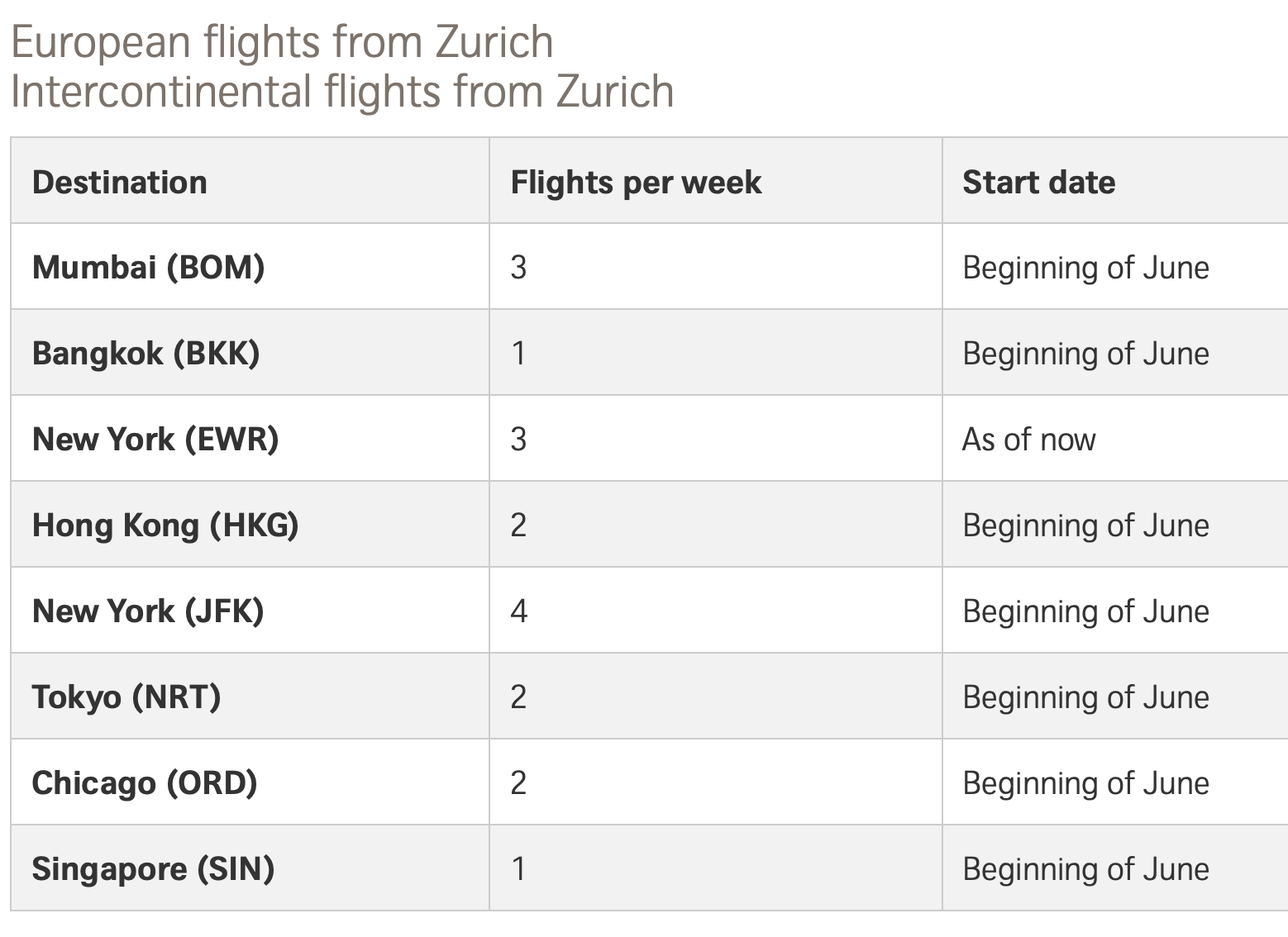
Task: Click flights per week value for JFK
Action: pos(518,611)
